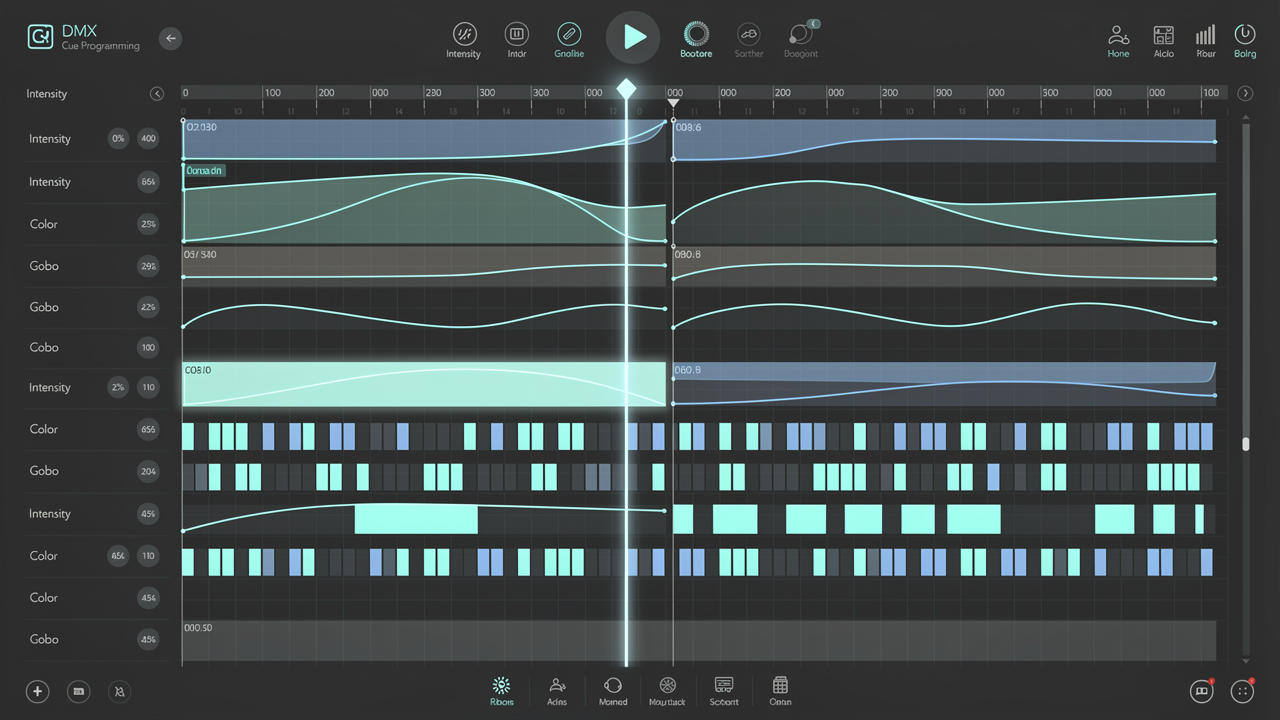Activate the Bootore dial tool

coord(696,33)
